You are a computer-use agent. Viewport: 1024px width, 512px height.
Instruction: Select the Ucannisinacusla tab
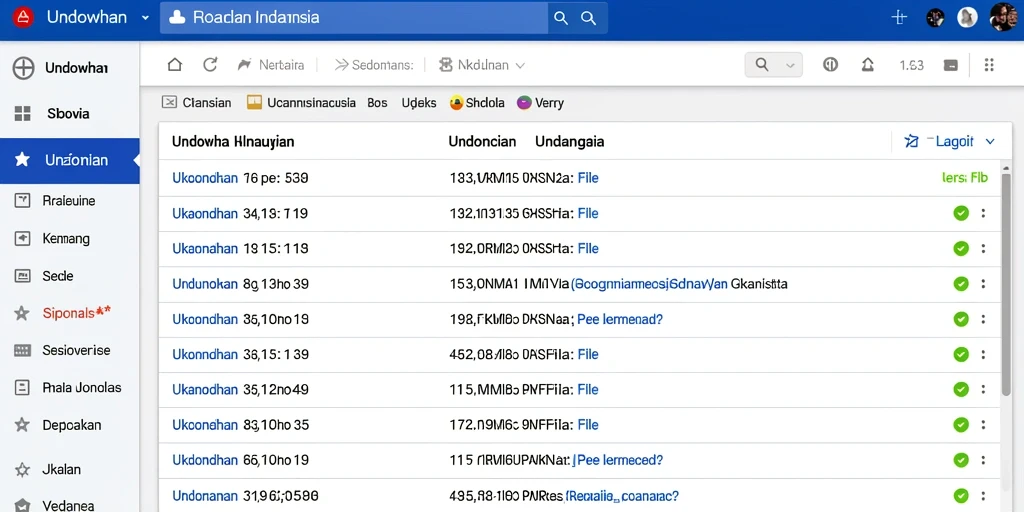pyautogui.click(x=301, y=103)
